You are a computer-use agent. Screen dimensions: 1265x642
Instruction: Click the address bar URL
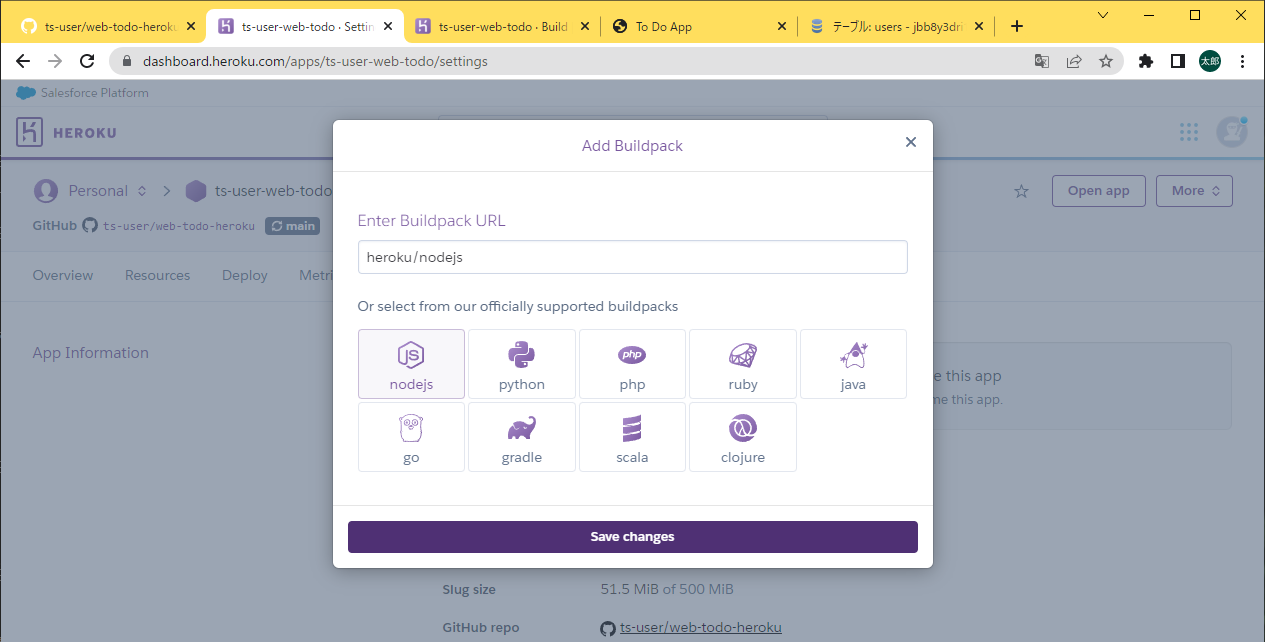click(x=315, y=61)
